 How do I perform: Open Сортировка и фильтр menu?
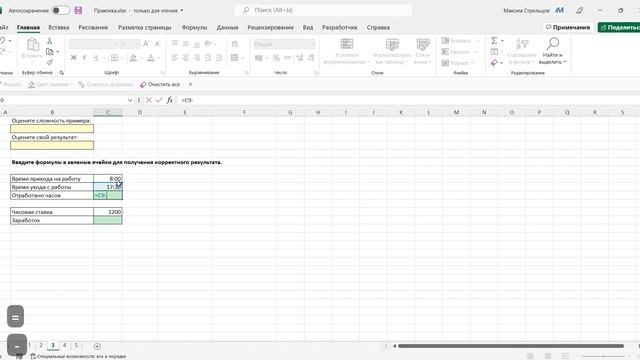click(522, 51)
